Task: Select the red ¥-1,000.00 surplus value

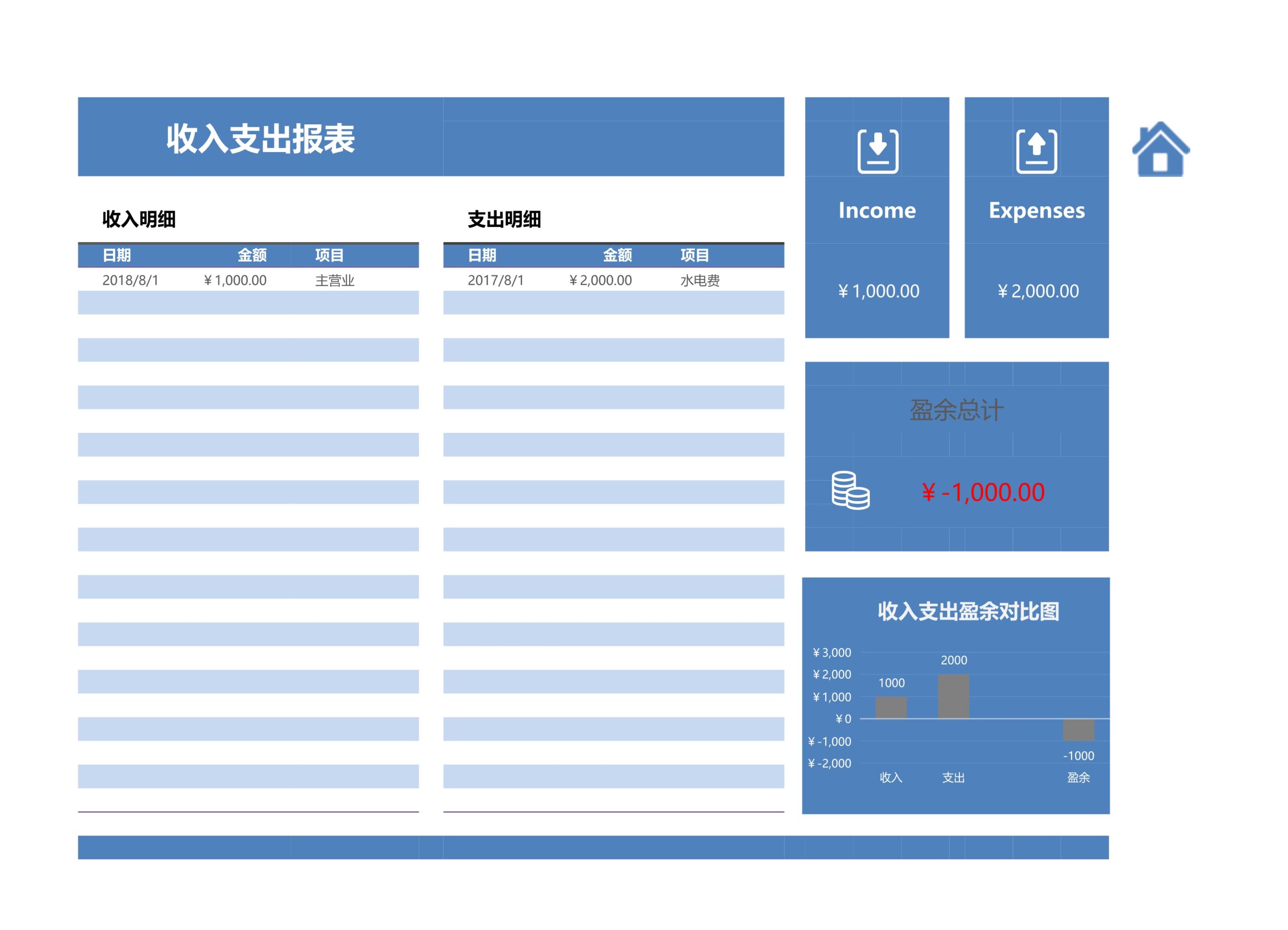Action: click(983, 493)
